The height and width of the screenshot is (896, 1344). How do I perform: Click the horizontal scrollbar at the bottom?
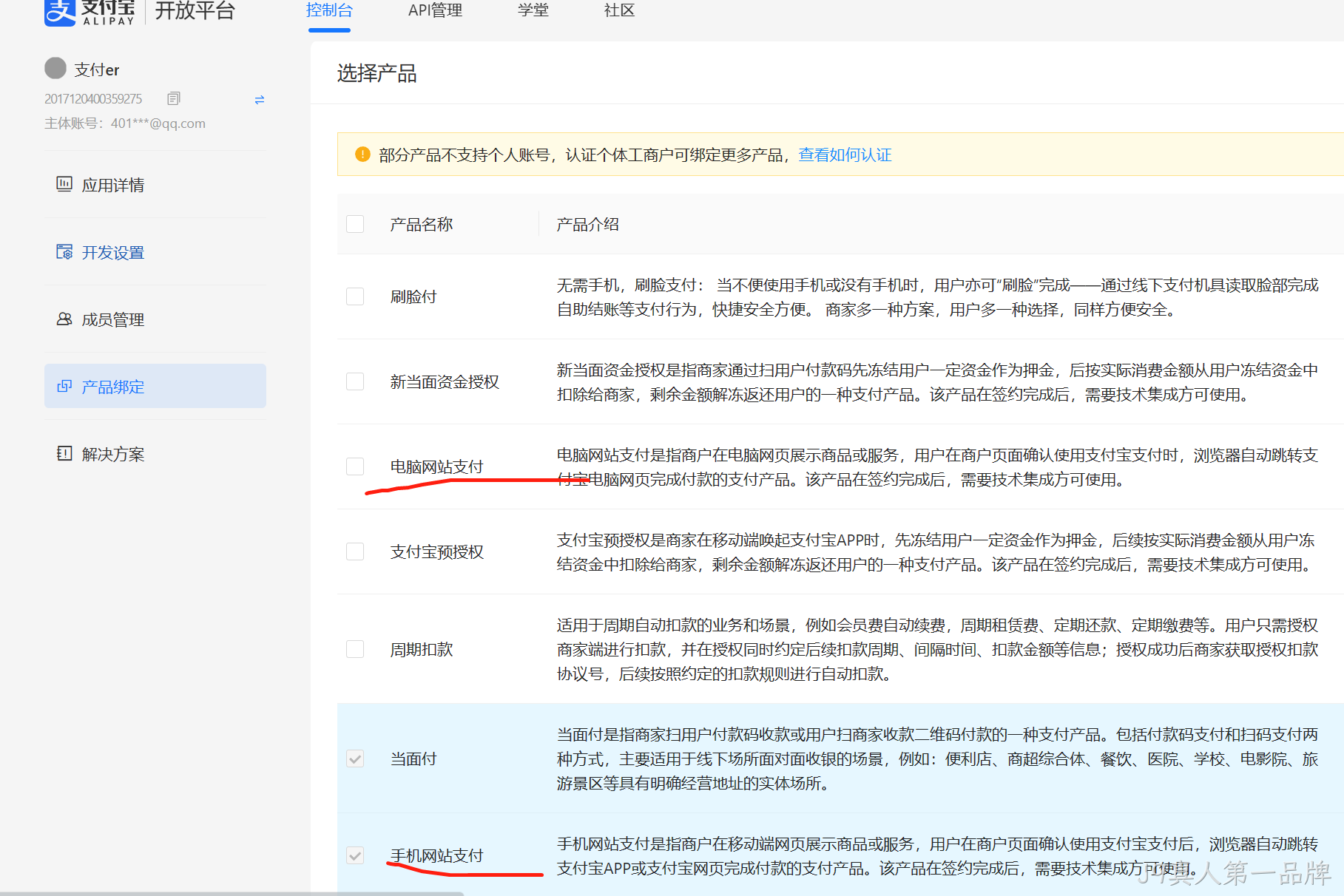pyautogui.click(x=232, y=893)
